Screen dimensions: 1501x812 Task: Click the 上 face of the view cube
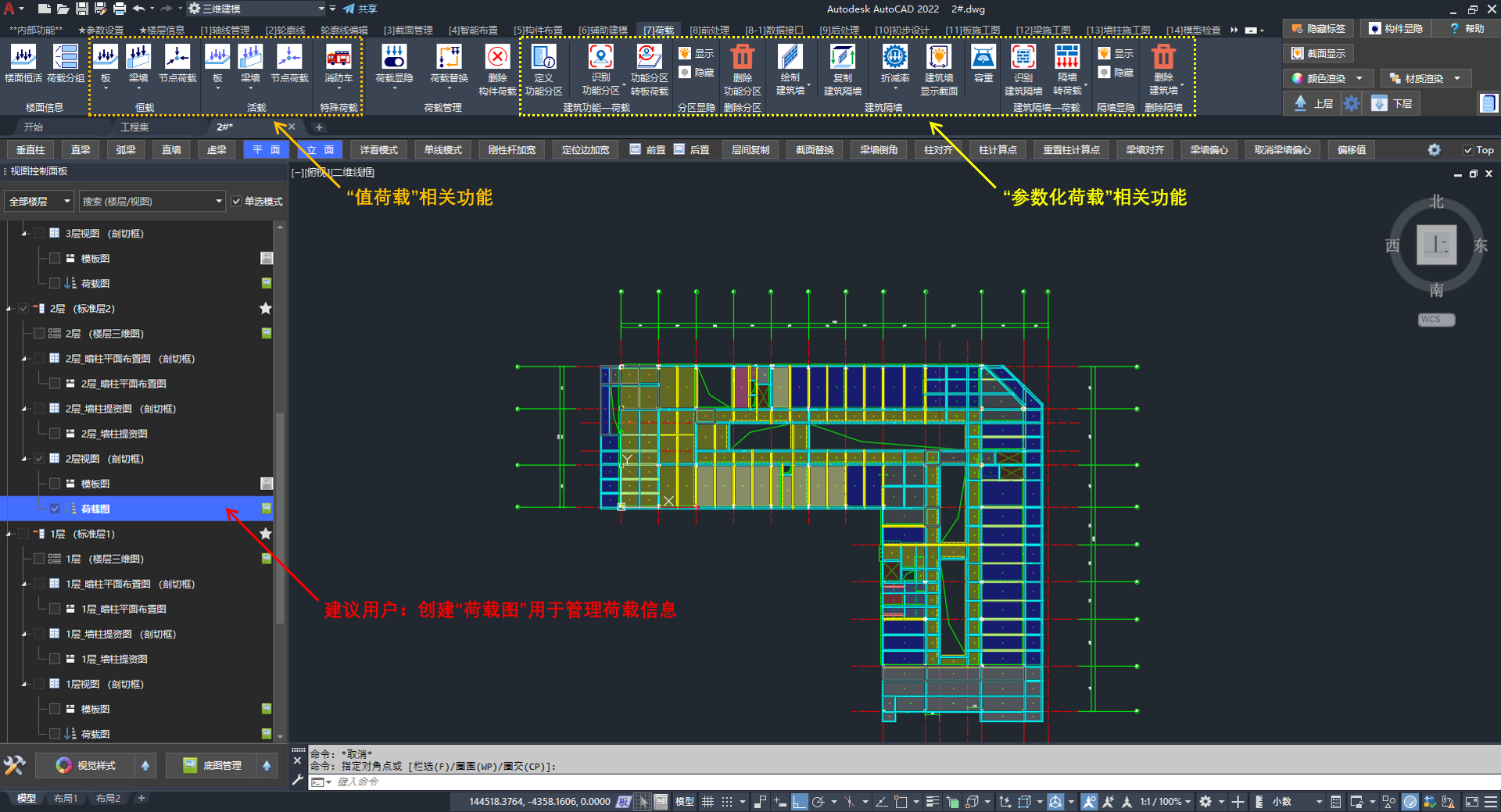click(1436, 245)
